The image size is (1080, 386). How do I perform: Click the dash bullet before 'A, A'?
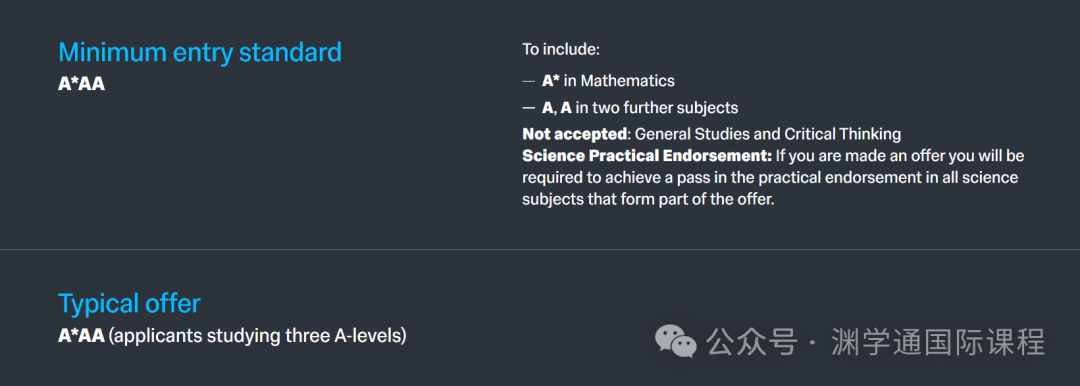(528, 108)
